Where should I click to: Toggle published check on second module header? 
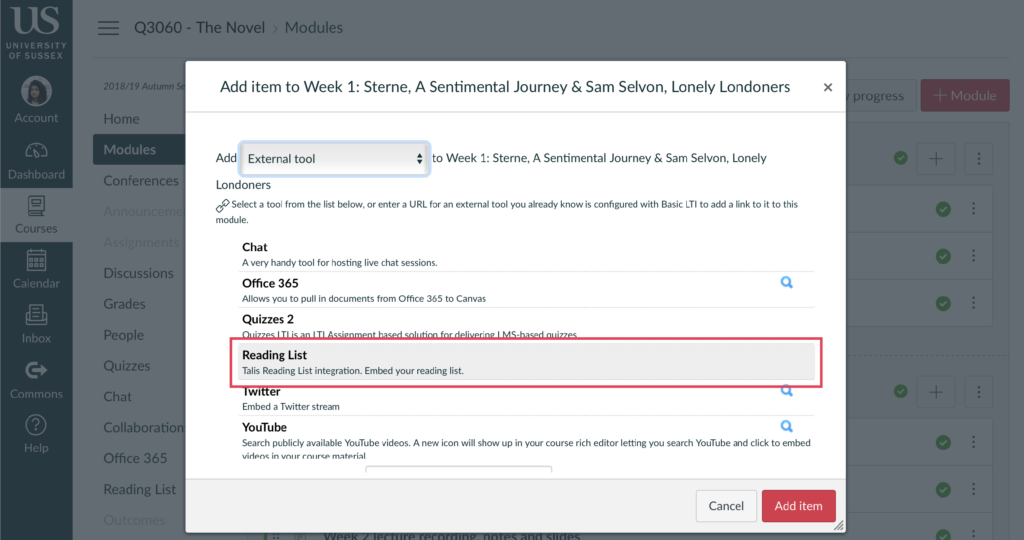[x=901, y=391]
